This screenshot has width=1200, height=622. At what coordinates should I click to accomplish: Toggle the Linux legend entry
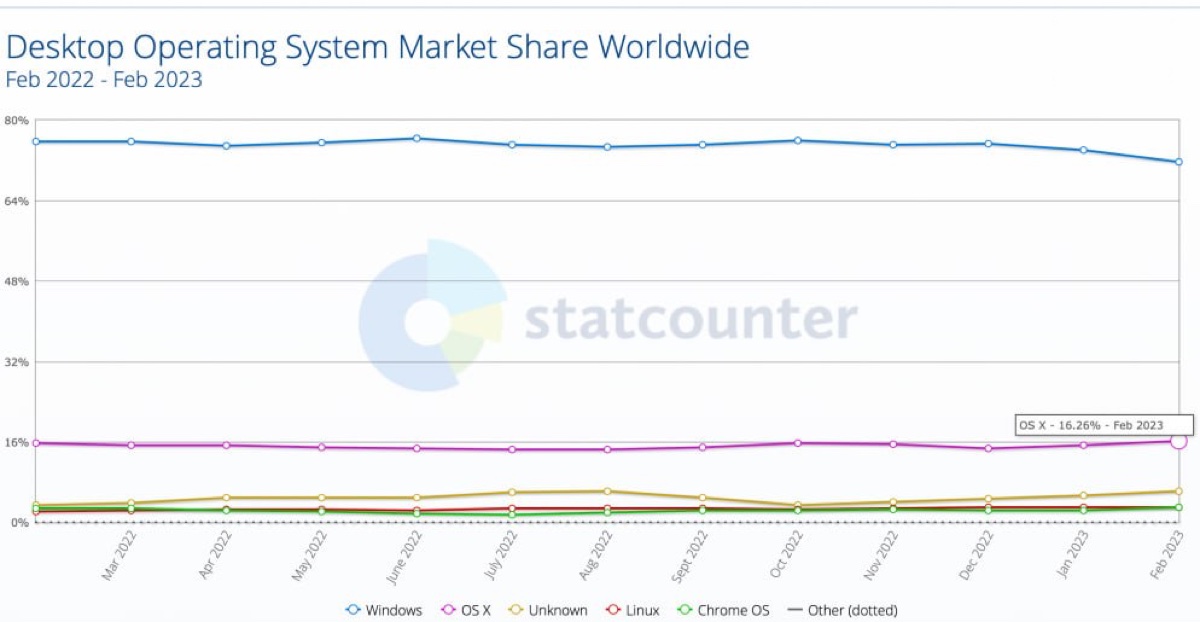tap(633, 610)
